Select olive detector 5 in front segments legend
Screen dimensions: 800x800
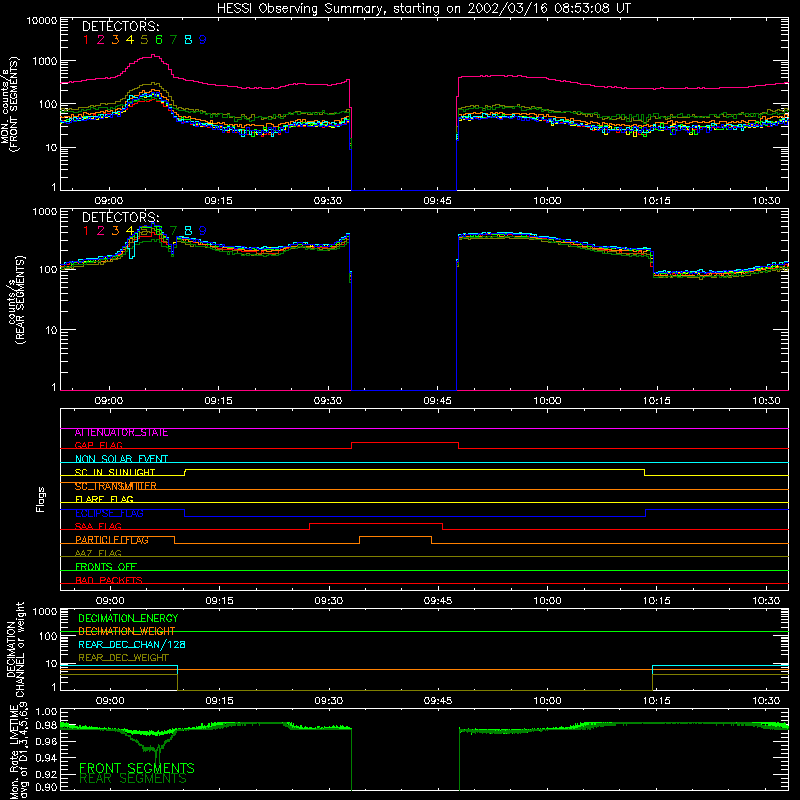(x=144, y=40)
